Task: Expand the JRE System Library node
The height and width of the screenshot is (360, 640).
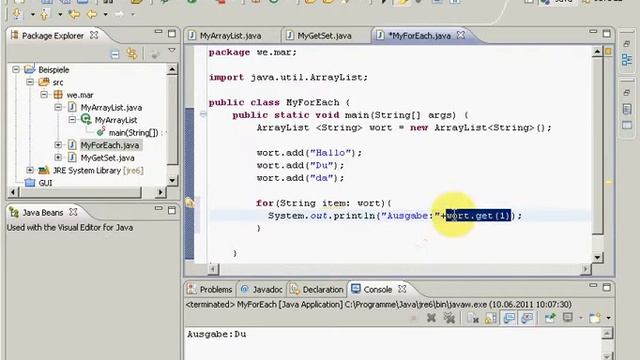Action: [x=30, y=170]
